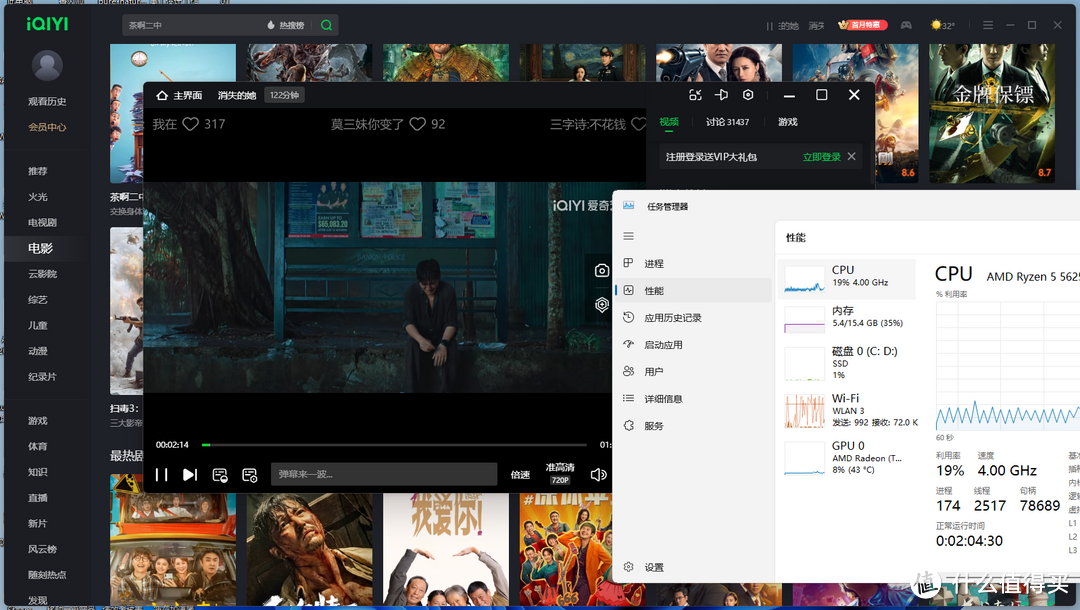The image size is (1080, 610).
Task: Select 电影 in the iQIYI sidebar
Action: coord(41,248)
